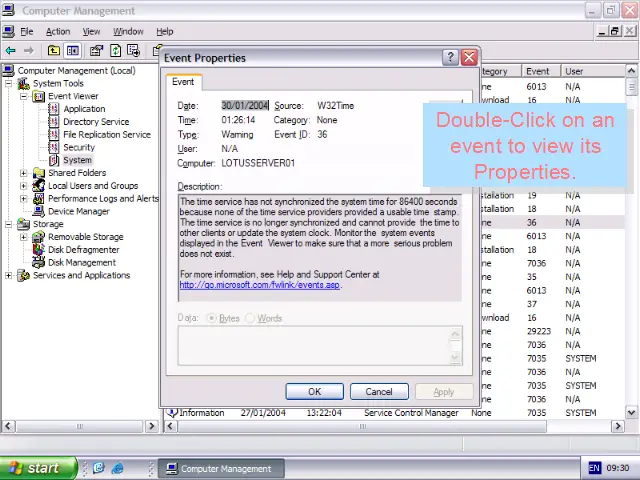
Task: Click the Disk Defragmenter icon
Action: point(39,249)
